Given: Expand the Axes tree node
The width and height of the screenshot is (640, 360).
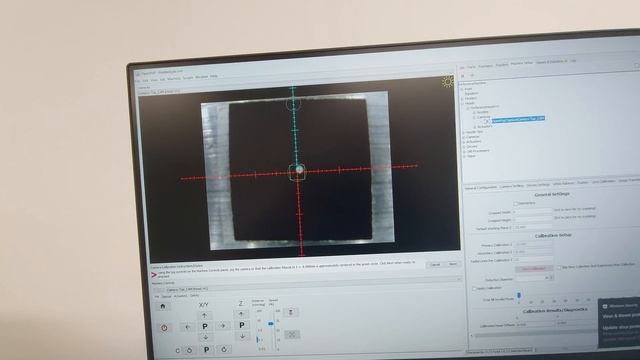Looking at the screenshot, I should [x=462, y=89].
